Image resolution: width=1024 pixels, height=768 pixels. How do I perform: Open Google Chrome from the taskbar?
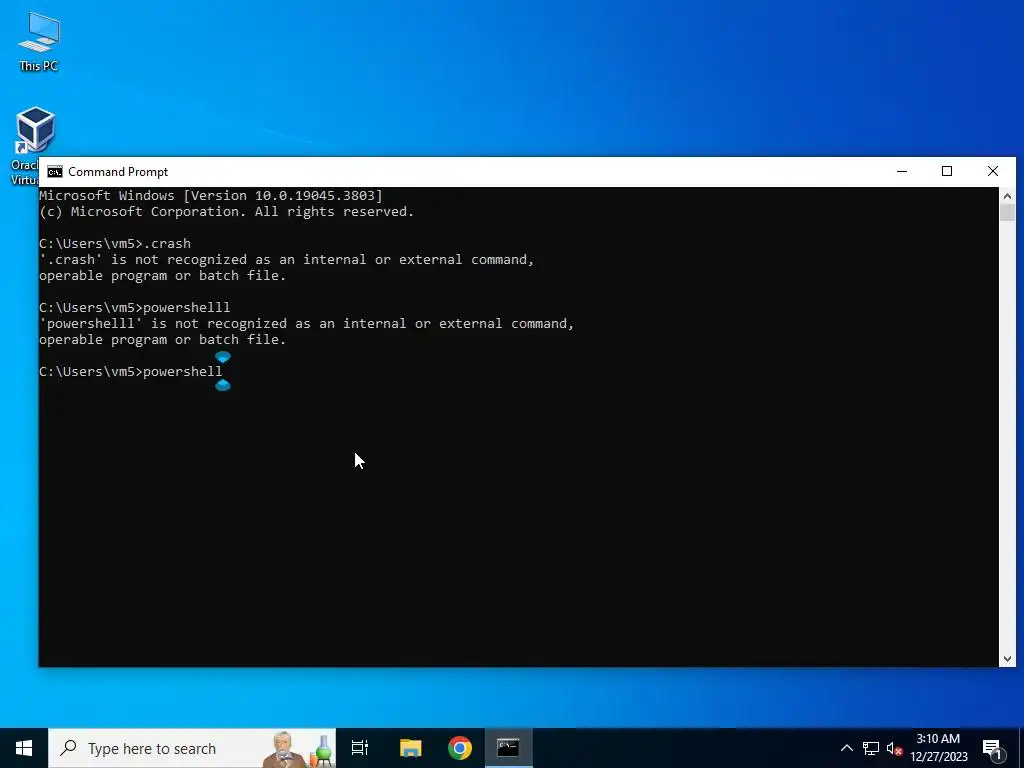coord(460,748)
